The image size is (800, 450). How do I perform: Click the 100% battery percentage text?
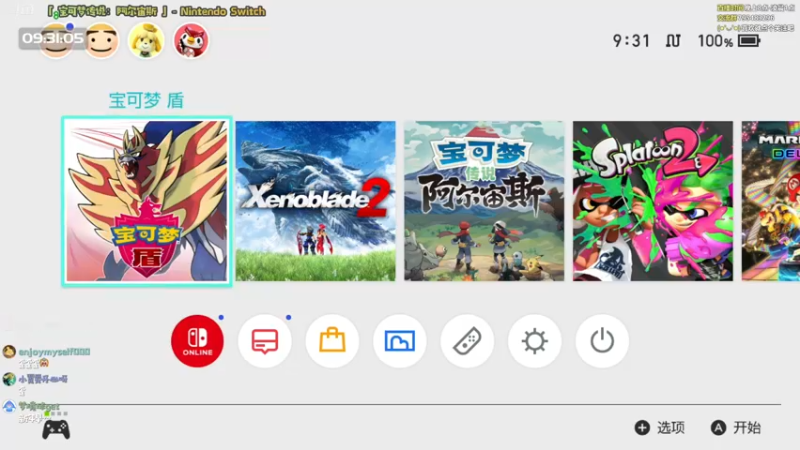(715, 41)
